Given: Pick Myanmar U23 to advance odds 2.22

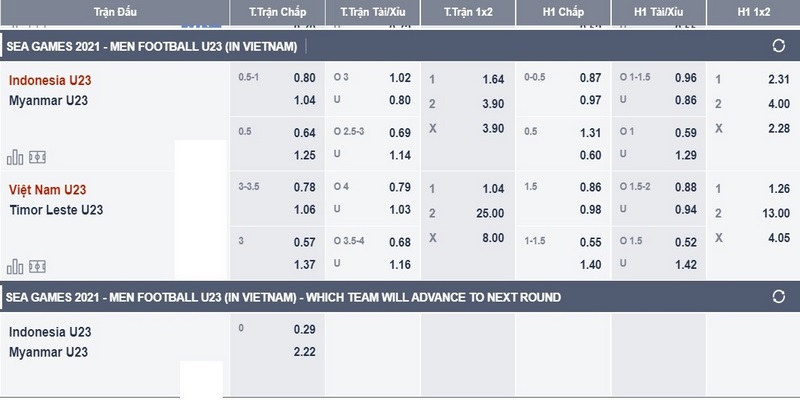Looking at the screenshot, I should (305, 352).
